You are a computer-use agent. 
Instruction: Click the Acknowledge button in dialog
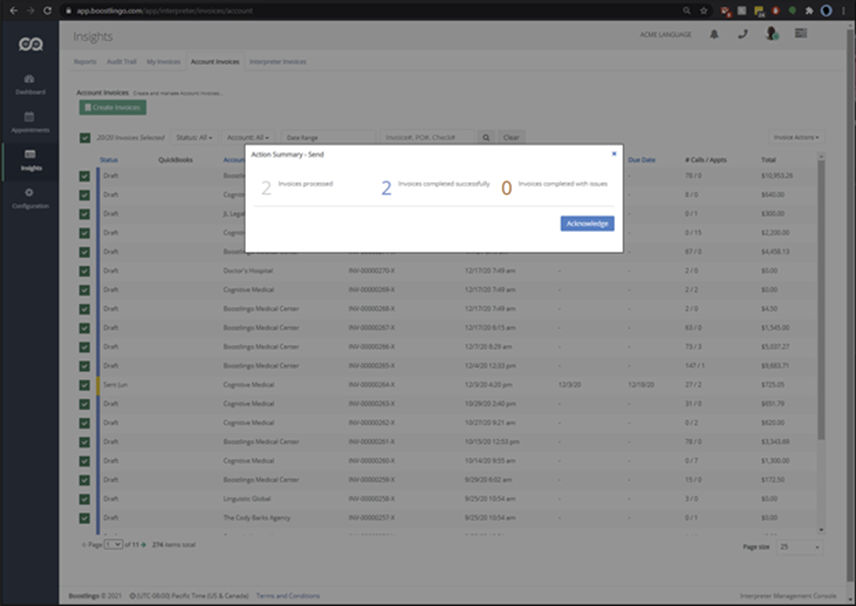pyautogui.click(x=587, y=223)
